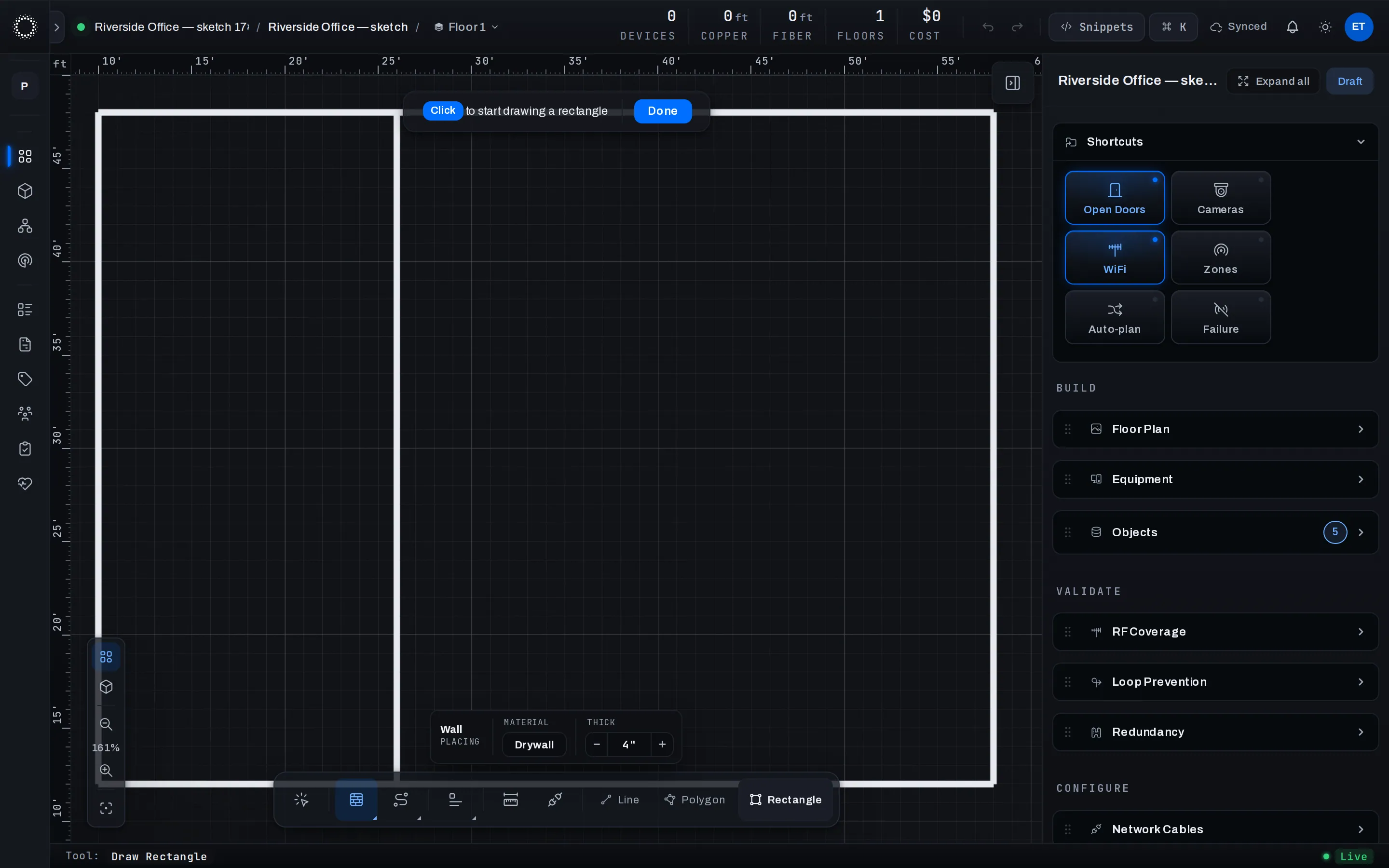Toggle the light/dark theme sun icon
The height and width of the screenshot is (868, 1389).
(1325, 27)
